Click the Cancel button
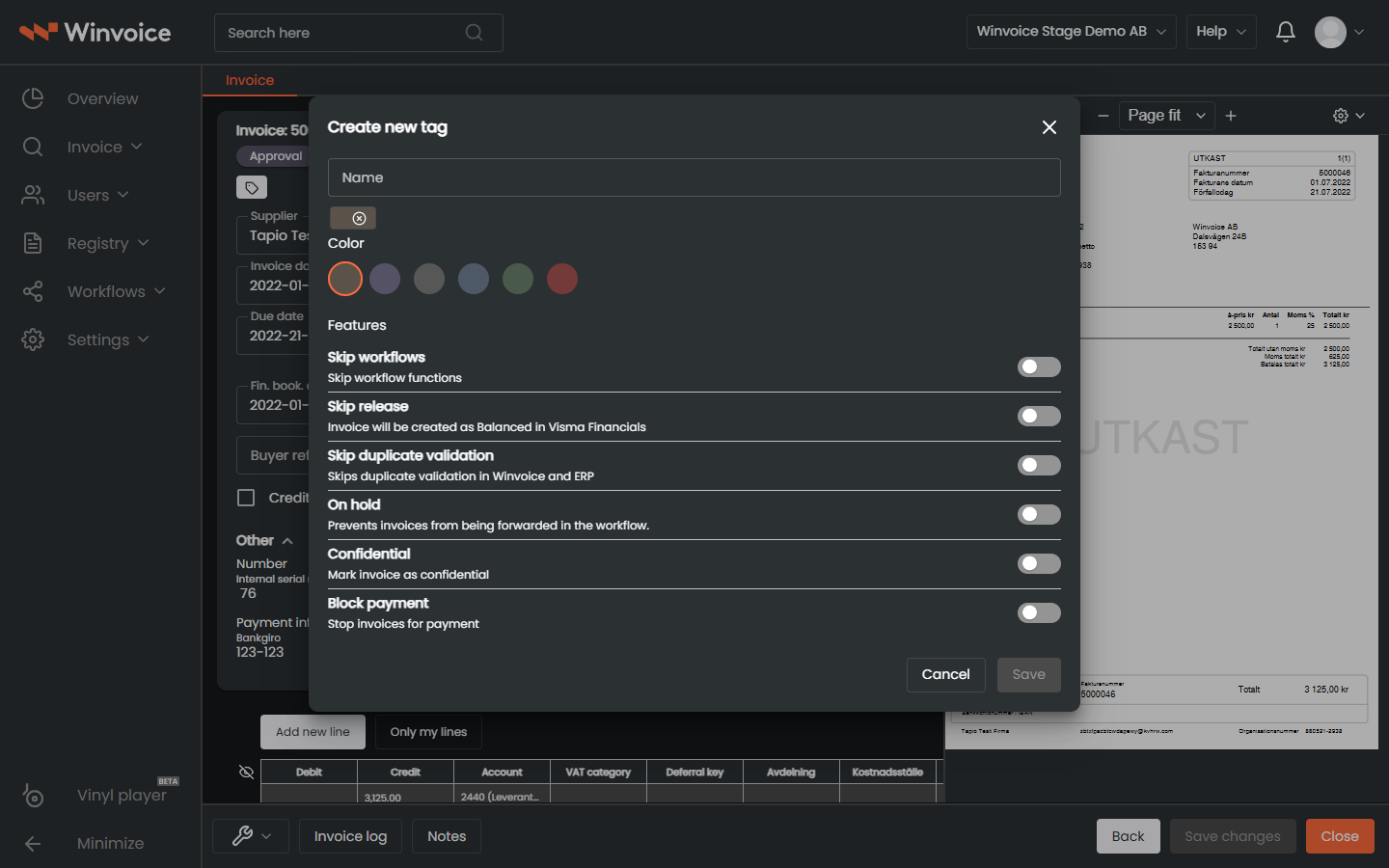This screenshot has height=868, width=1389. tap(945, 675)
